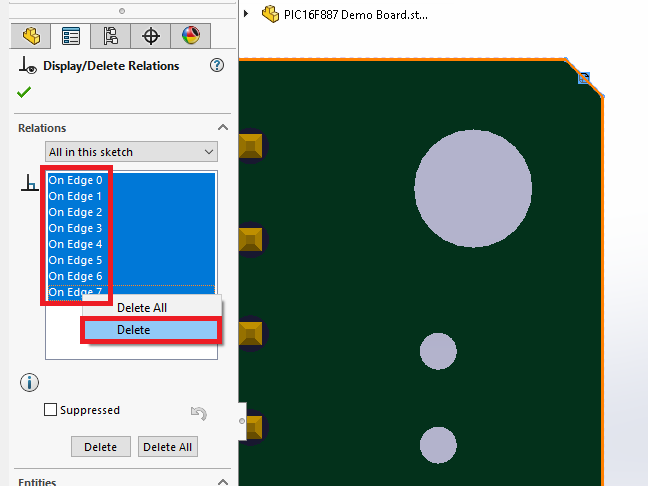
Task: Click the information status icon
Action: [29, 382]
